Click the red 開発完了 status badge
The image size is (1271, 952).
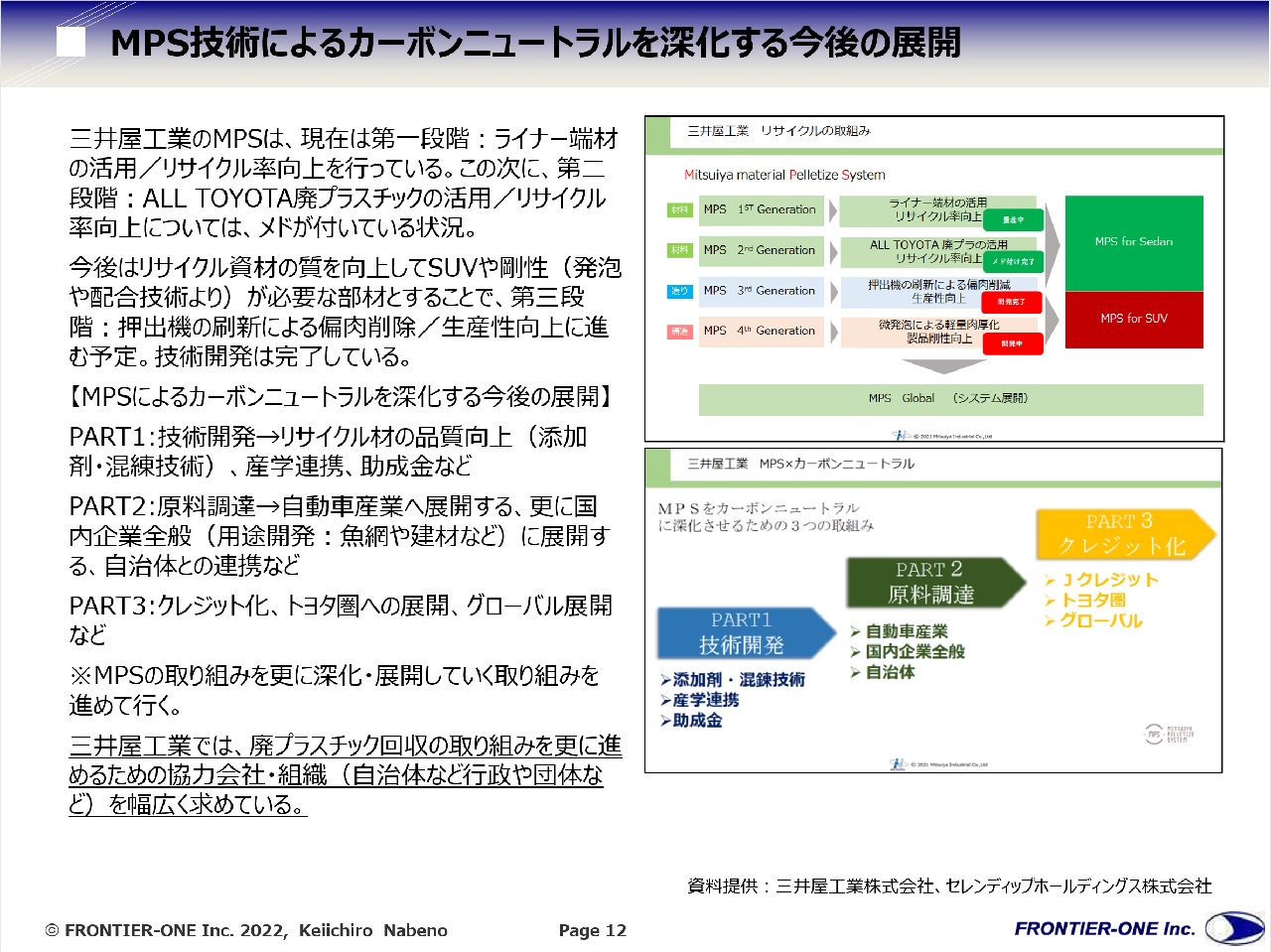click(x=1011, y=302)
